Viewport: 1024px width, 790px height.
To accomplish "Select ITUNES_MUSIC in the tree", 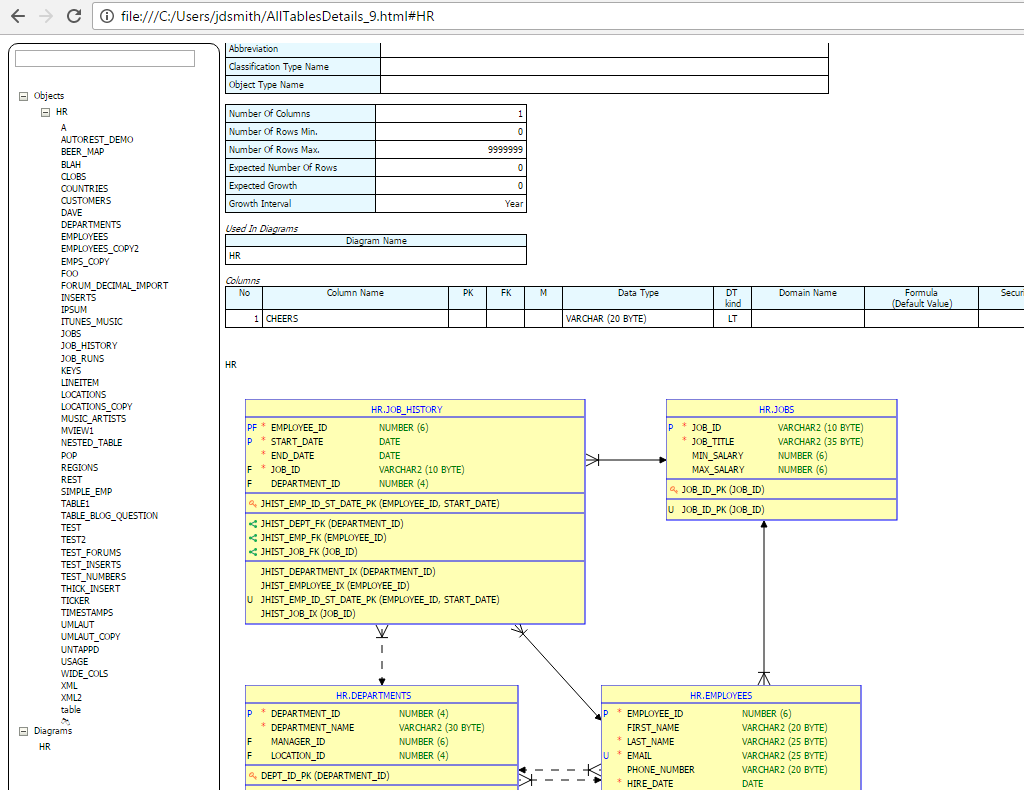I will [x=92, y=322].
